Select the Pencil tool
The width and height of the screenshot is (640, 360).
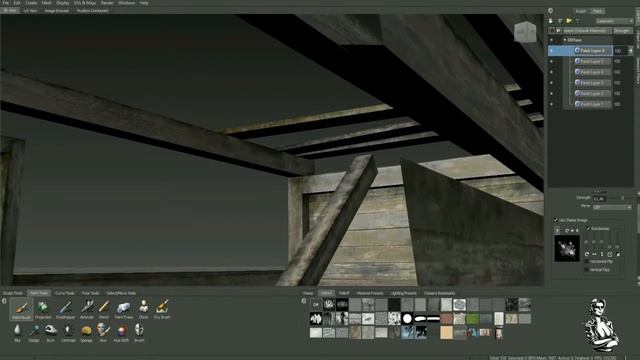tap(104, 309)
